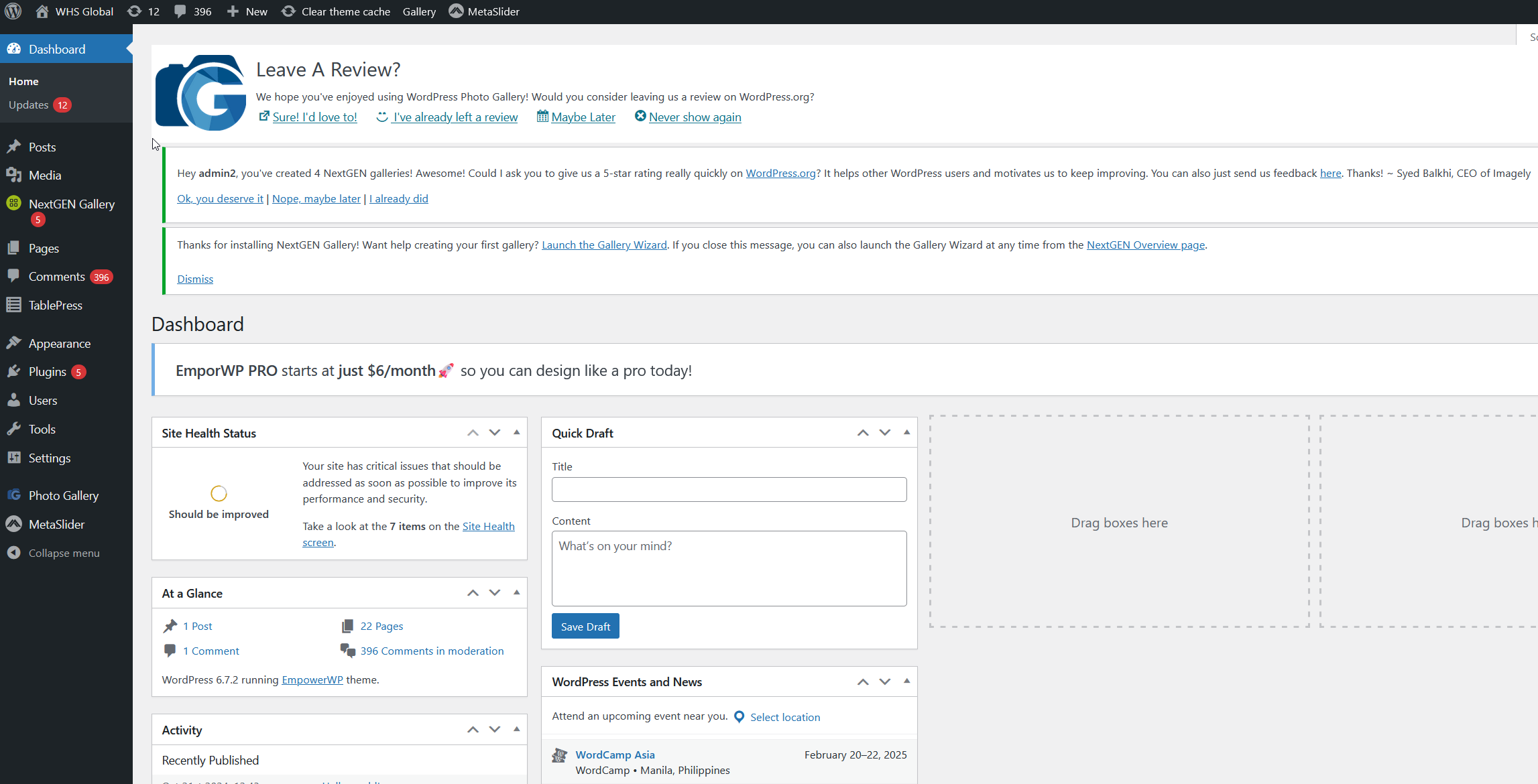Click the Tools wrench icon

pyautogui.click(x=14, y=429)
